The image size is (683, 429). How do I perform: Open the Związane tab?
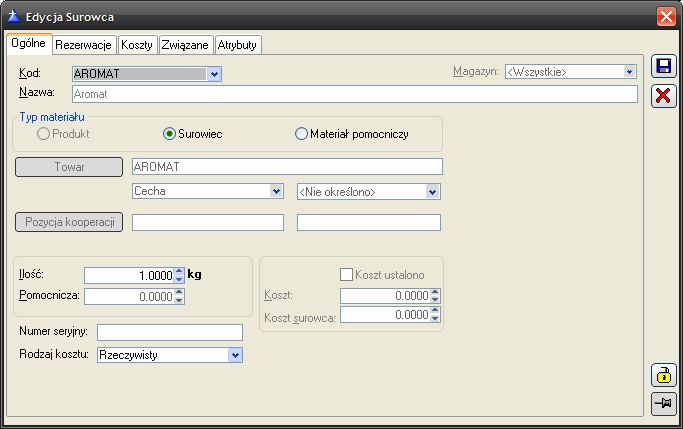[x=185, y=45]
